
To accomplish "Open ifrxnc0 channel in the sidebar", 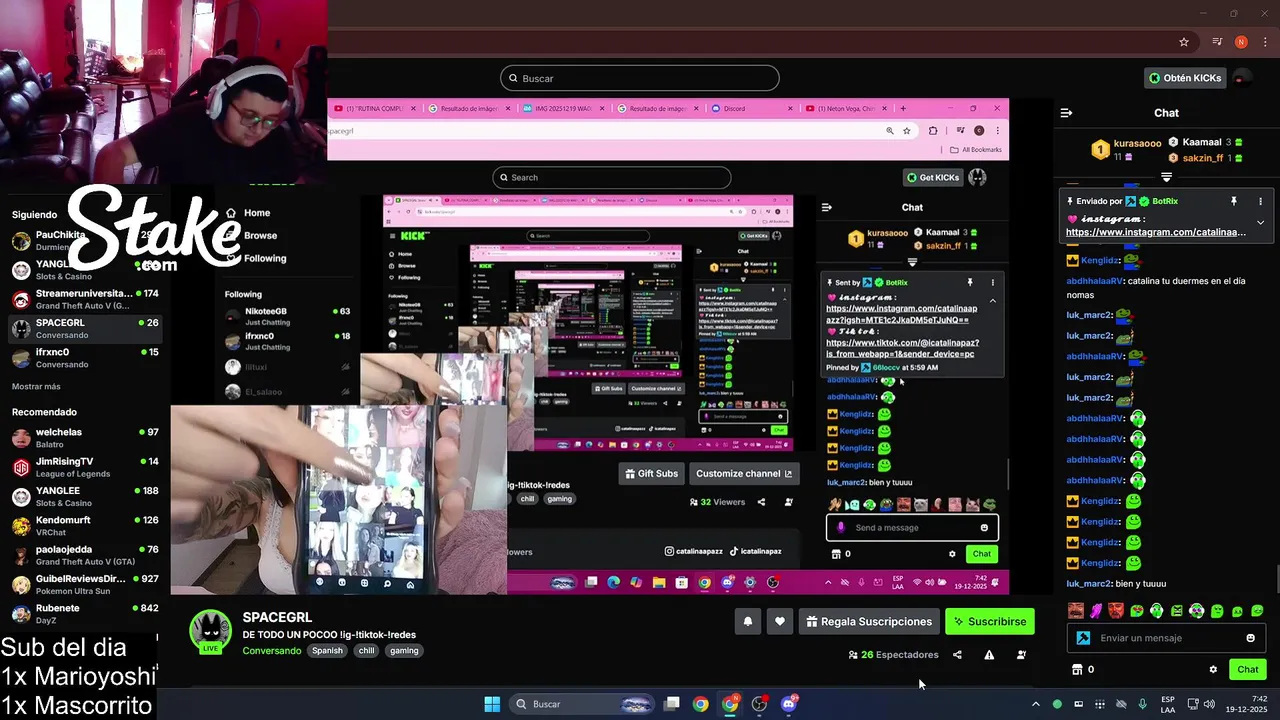I will pyautogui.click(x=85, y=358).
